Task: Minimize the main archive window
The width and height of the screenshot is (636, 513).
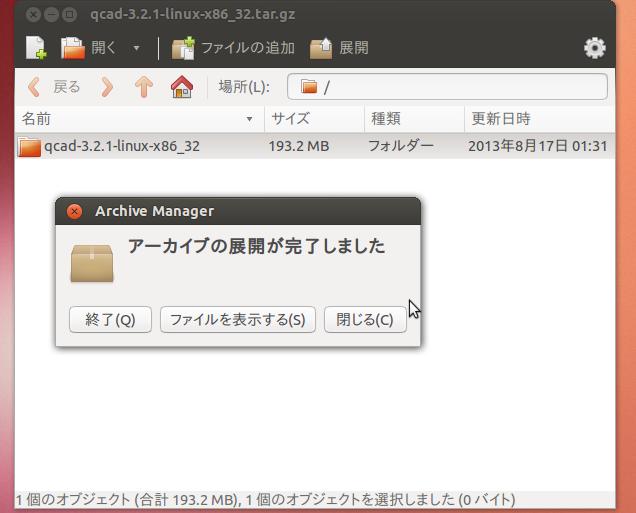Action: coord(52,15)
